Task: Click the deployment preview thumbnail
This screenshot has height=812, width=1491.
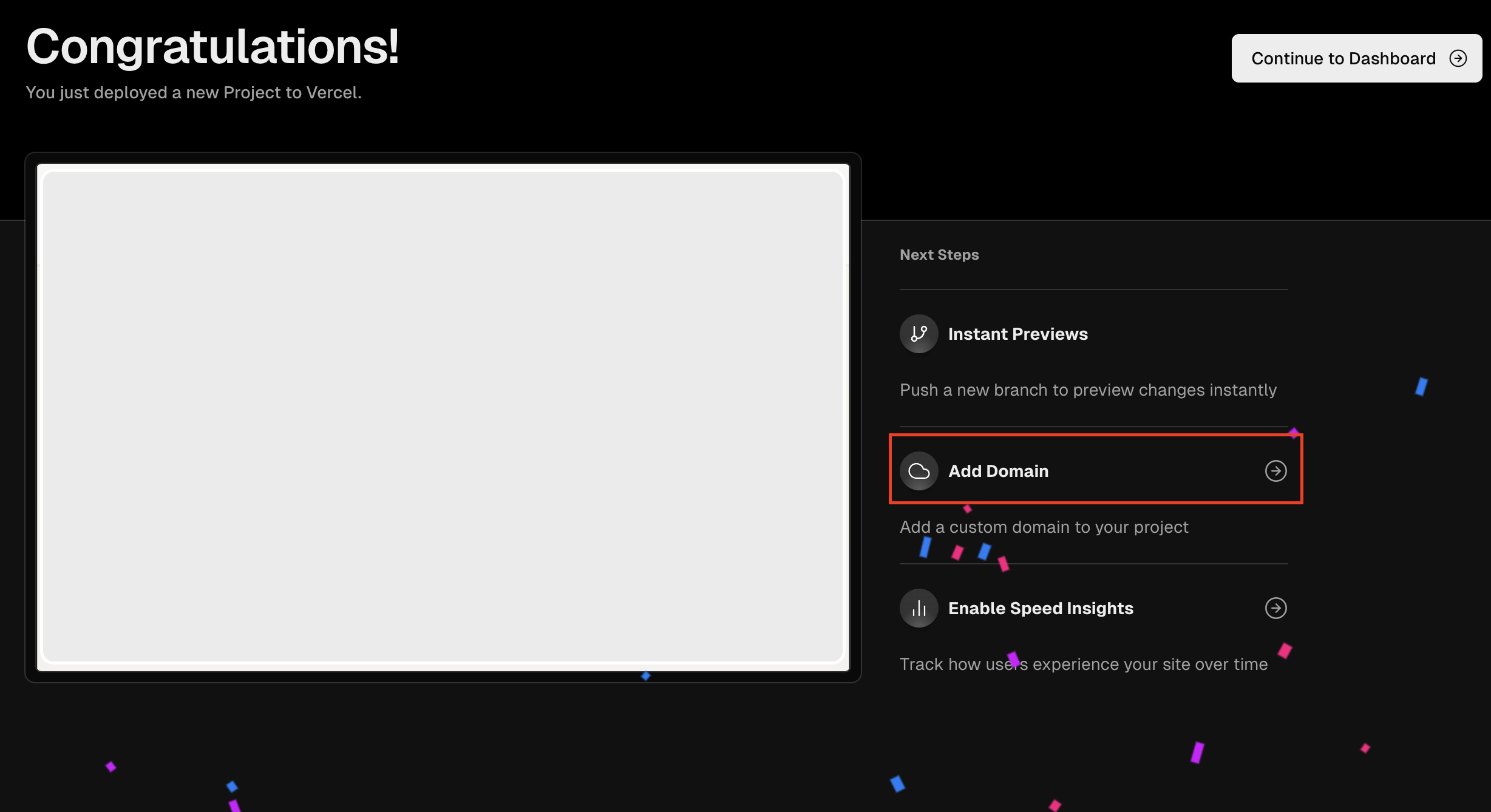Action: 443,417
